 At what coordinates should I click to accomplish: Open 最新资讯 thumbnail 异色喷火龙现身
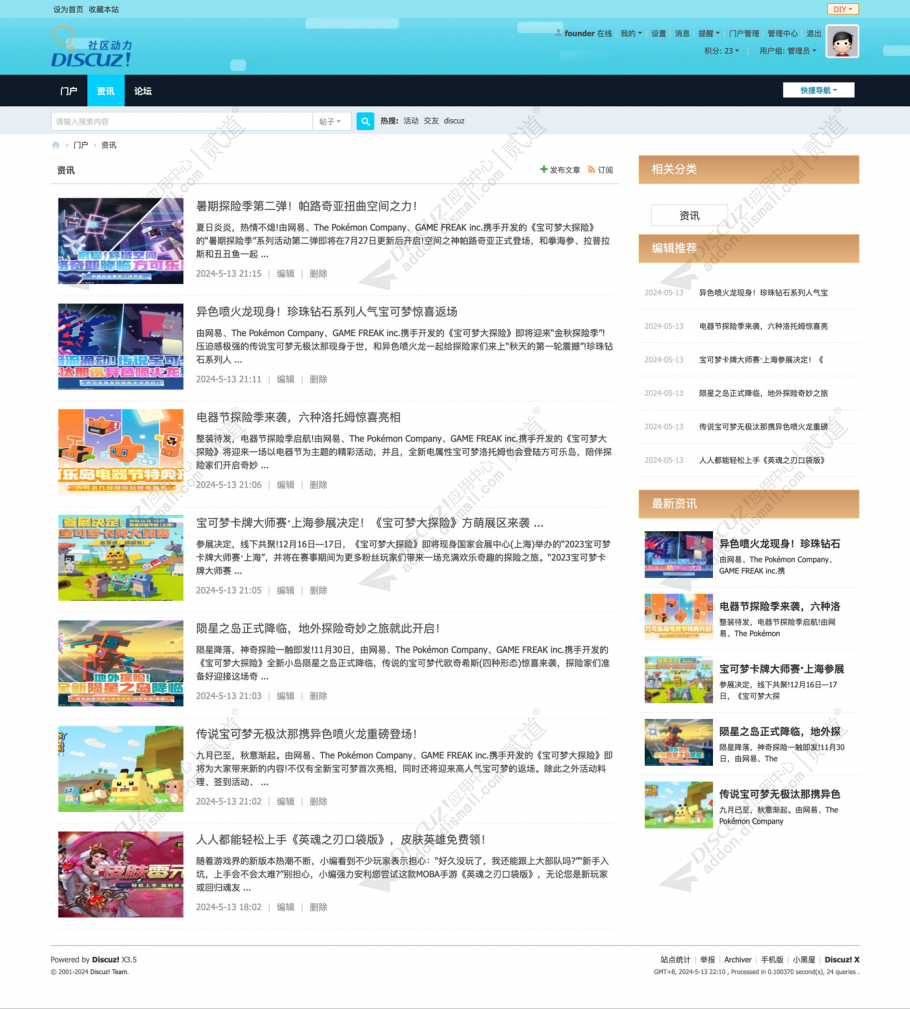click(x=678, y=554)
